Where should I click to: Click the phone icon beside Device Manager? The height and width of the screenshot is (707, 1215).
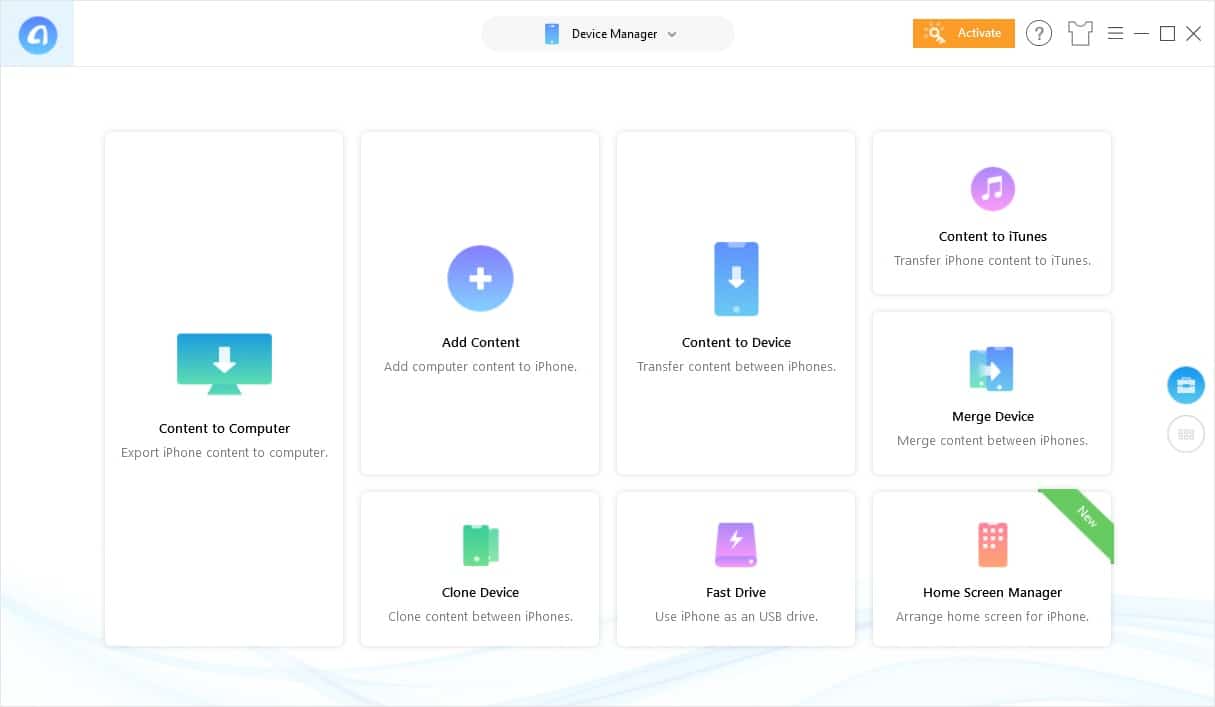[x=552, y=34]
